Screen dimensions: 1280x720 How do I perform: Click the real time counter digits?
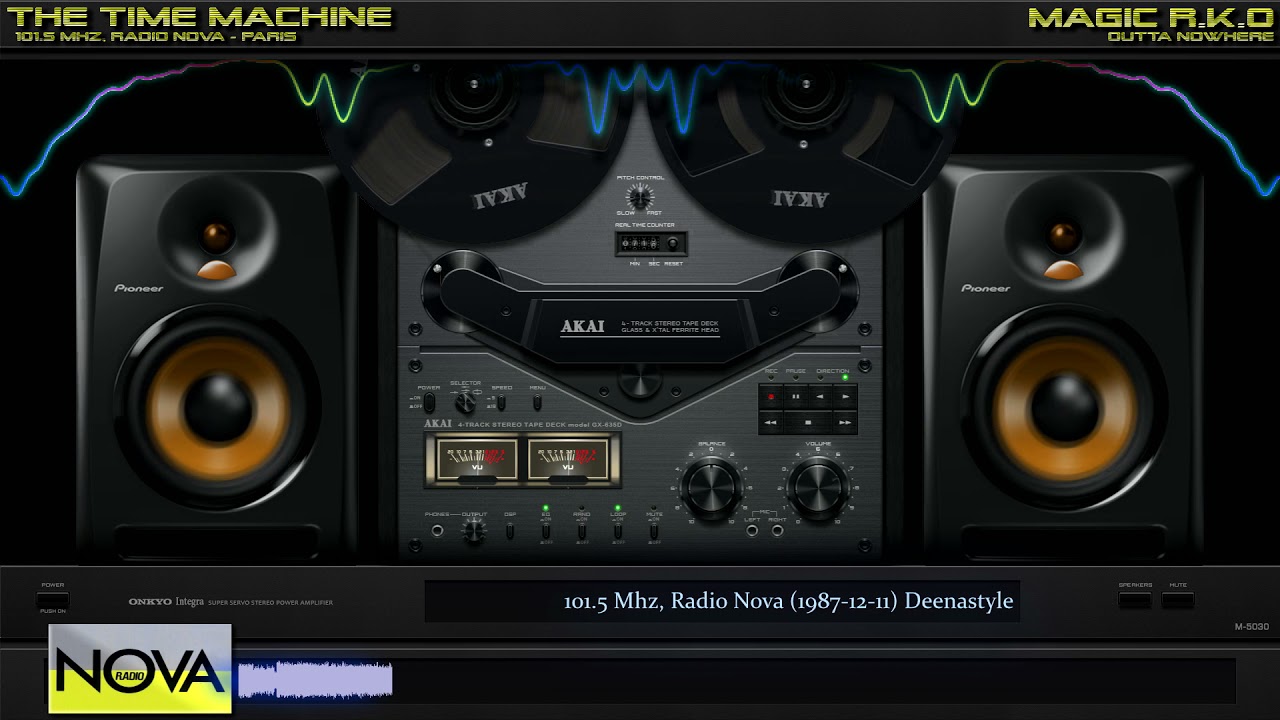(639, 243)
